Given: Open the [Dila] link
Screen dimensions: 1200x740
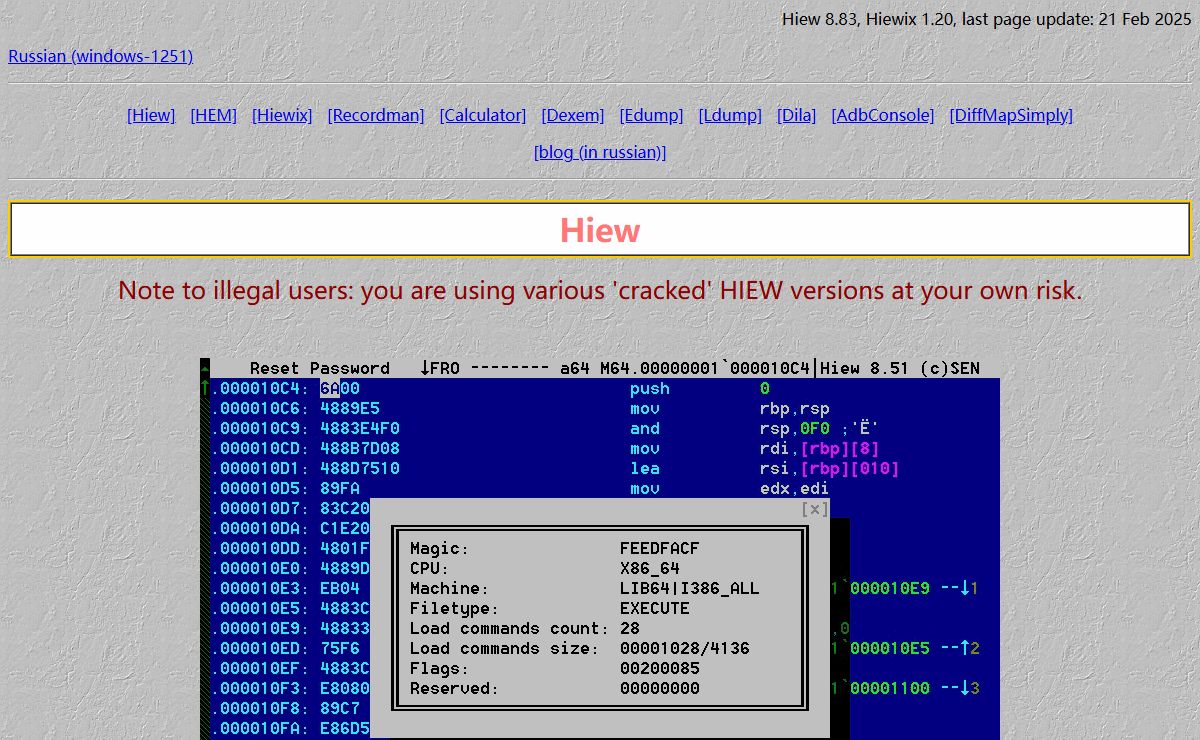Looking at the screenshot, I should click(x=796, y=115).
